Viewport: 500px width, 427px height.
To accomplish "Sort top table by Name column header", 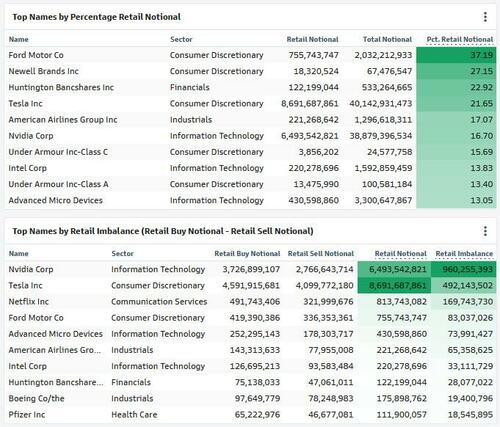I will coord(19,39).
